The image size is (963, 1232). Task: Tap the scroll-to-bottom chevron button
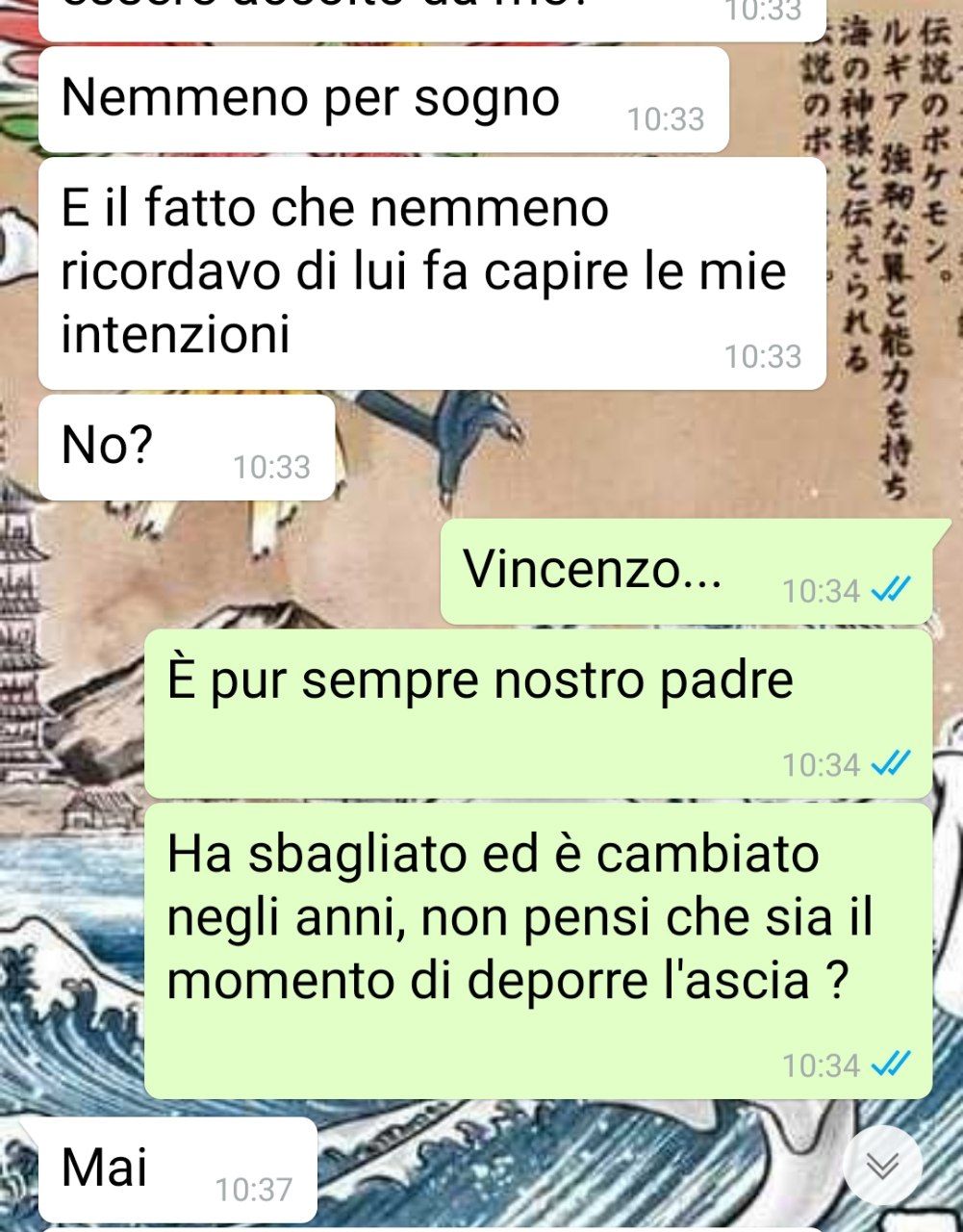pos(882,1166)
